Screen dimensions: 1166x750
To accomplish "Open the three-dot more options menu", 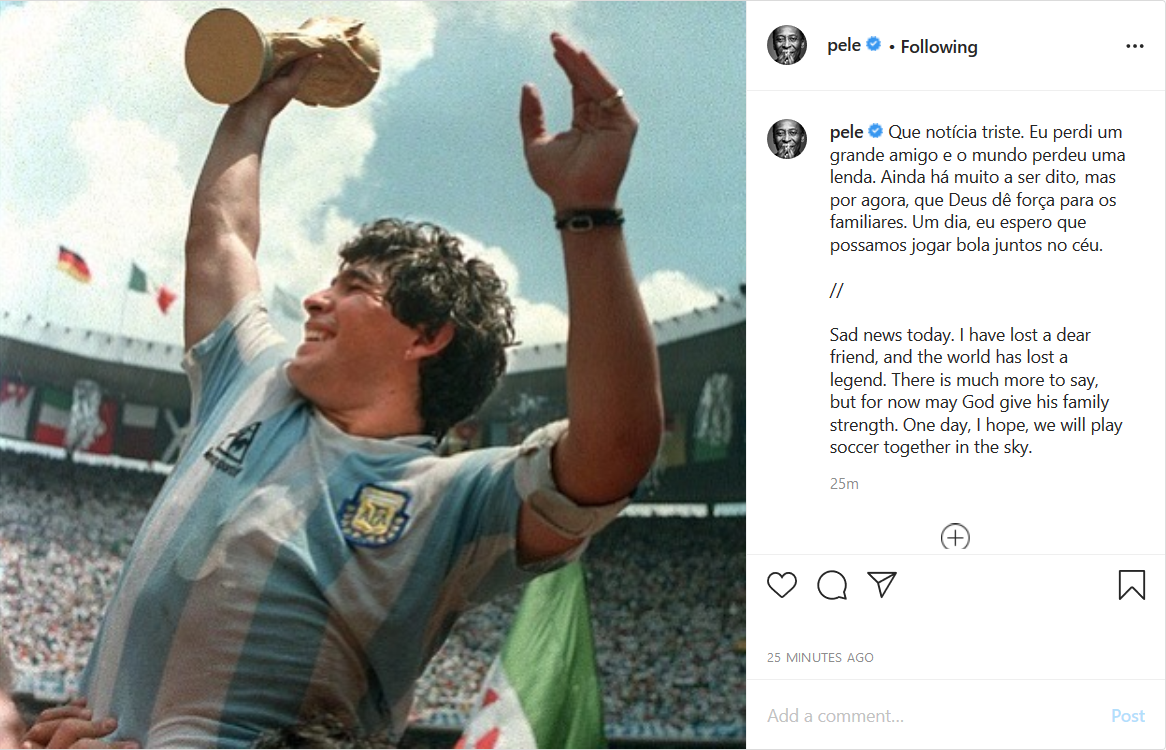I will point(1135,46).
